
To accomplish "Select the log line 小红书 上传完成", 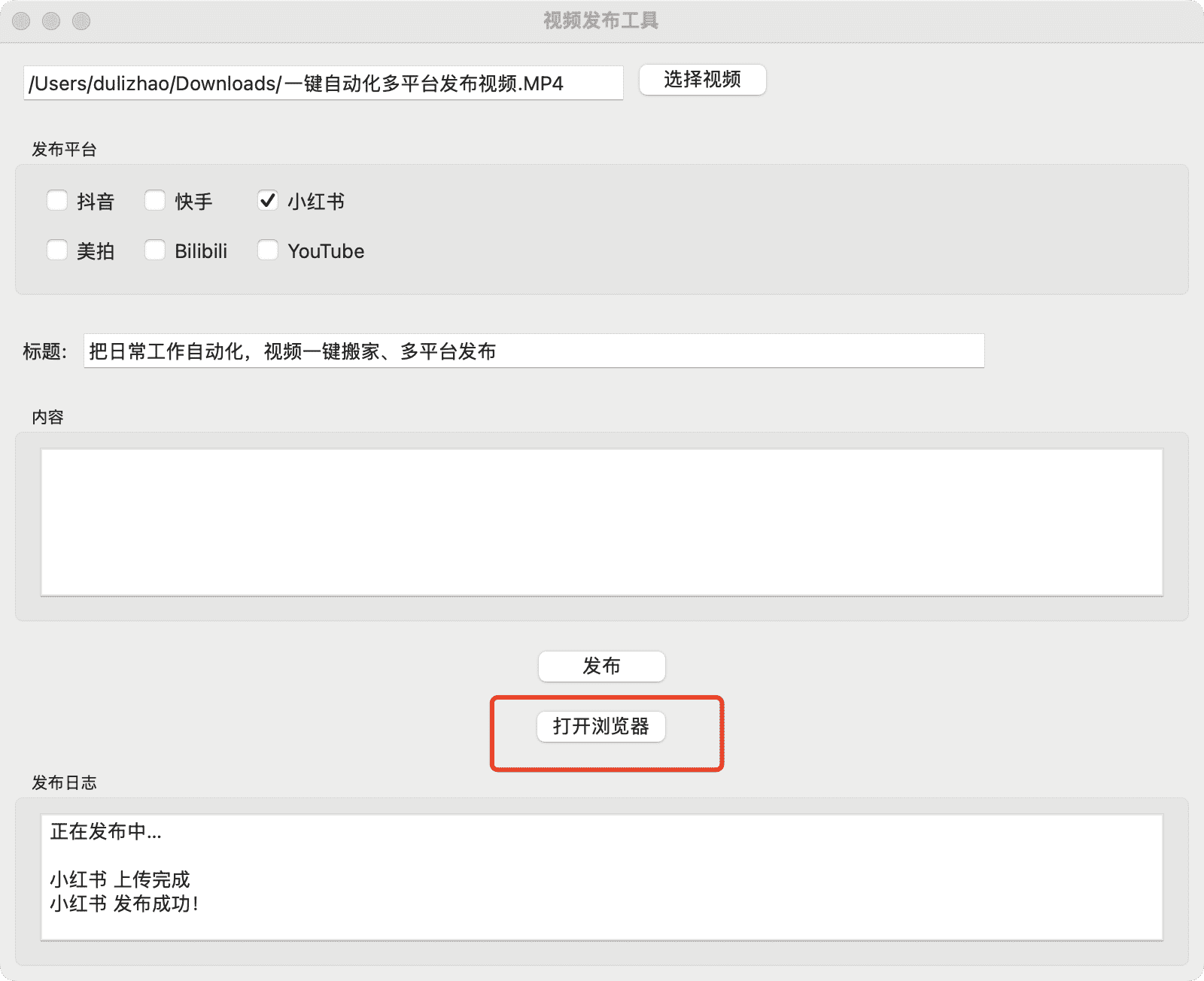I will (120, 879).
